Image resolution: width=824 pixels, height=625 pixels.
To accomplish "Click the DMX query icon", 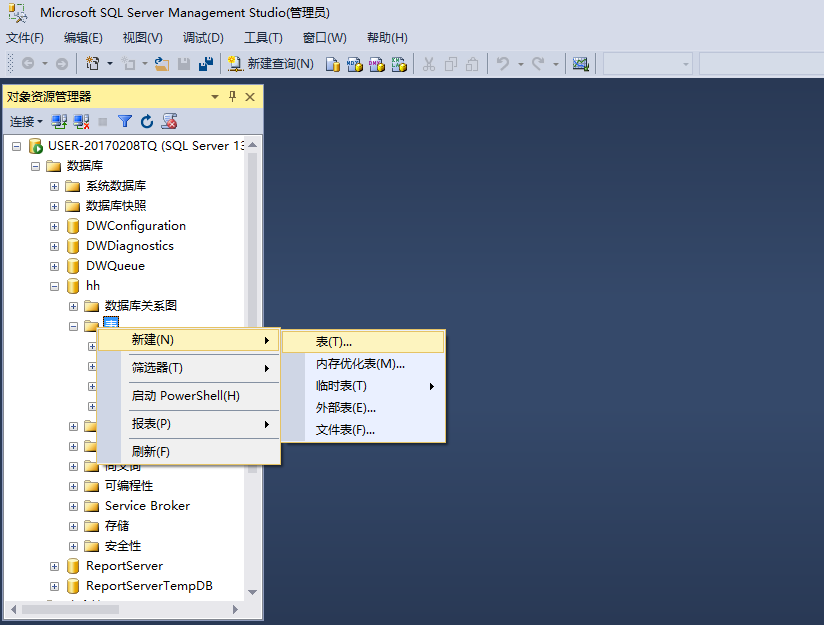I will pos(377,64).
